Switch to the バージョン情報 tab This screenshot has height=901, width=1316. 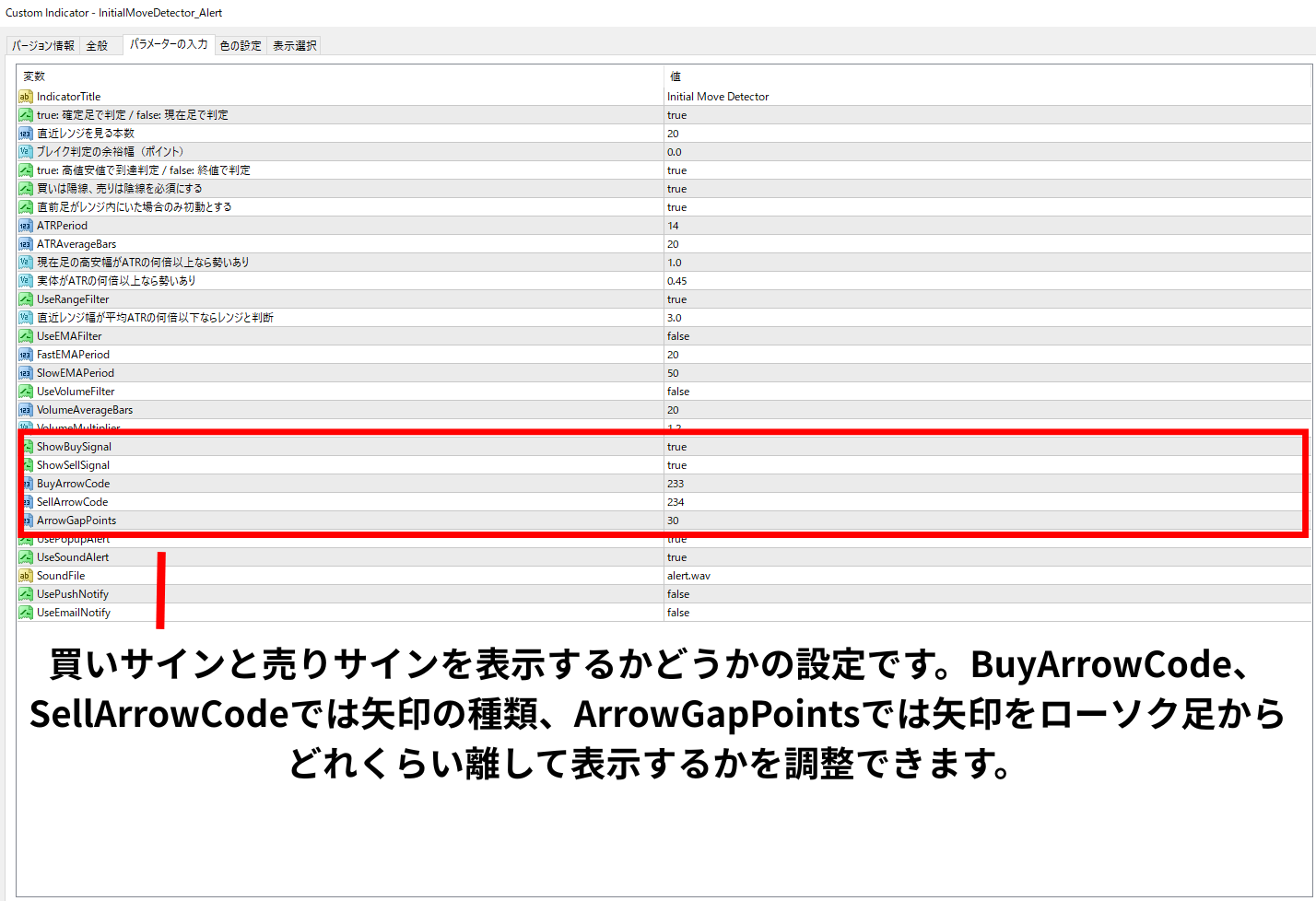(43, 45)
